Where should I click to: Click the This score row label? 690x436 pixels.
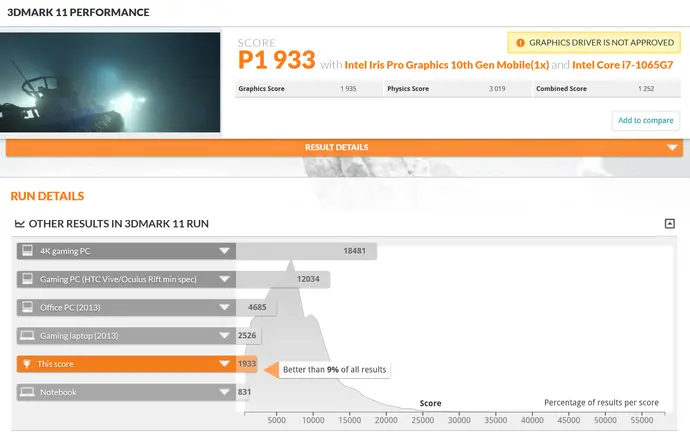tap(55, 364)
